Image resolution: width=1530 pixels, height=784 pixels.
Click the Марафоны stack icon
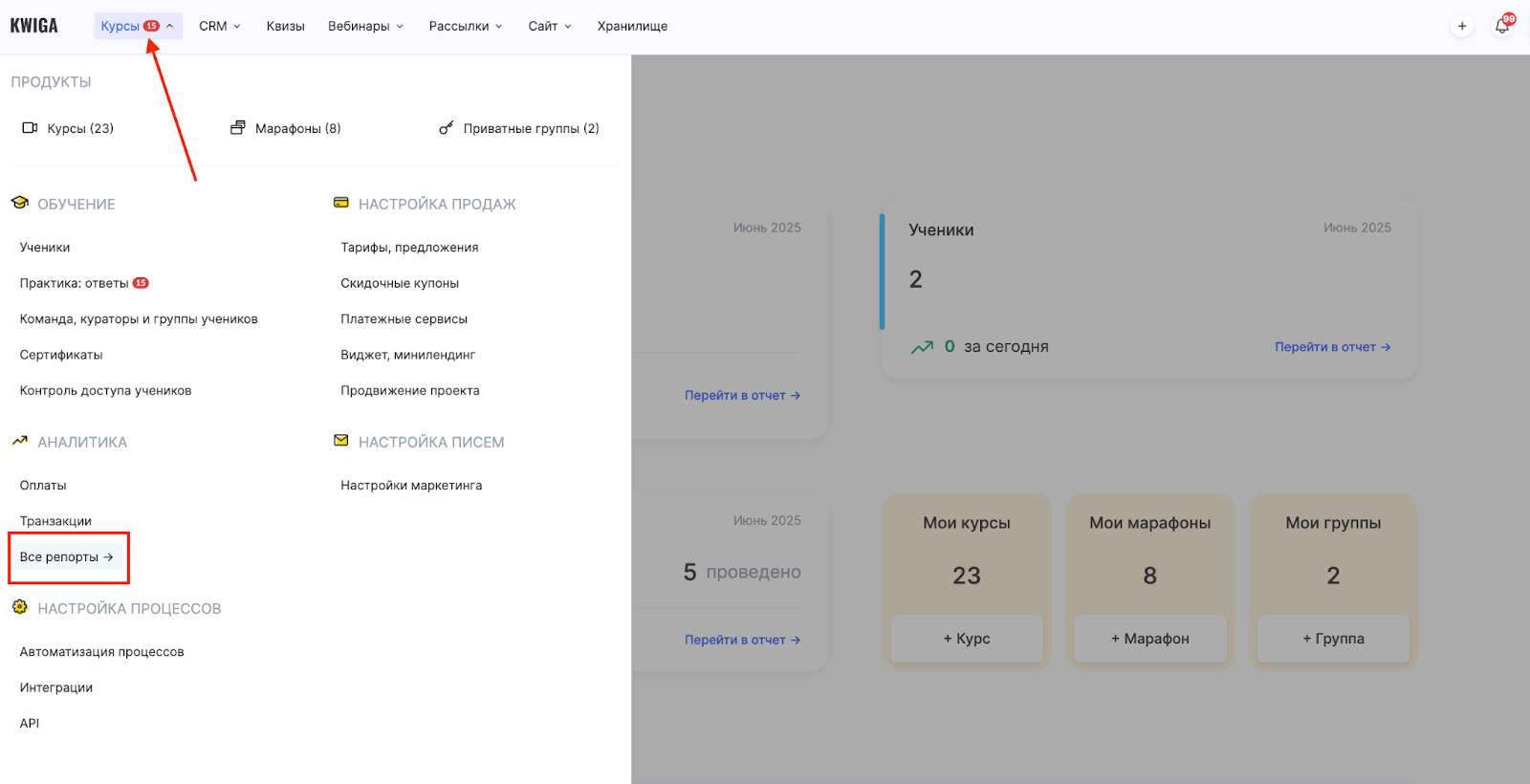pos(238,128)
